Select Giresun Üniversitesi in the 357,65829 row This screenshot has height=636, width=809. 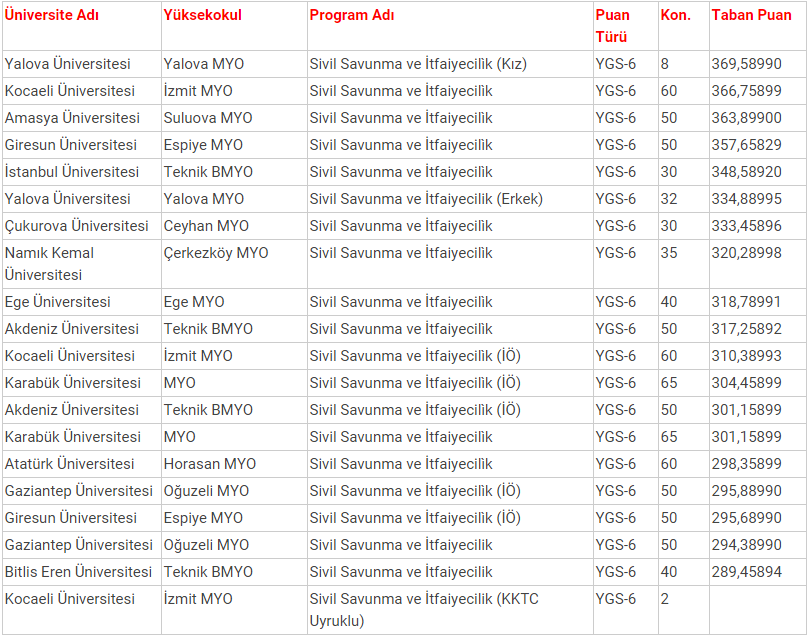(x=71, y=145)
